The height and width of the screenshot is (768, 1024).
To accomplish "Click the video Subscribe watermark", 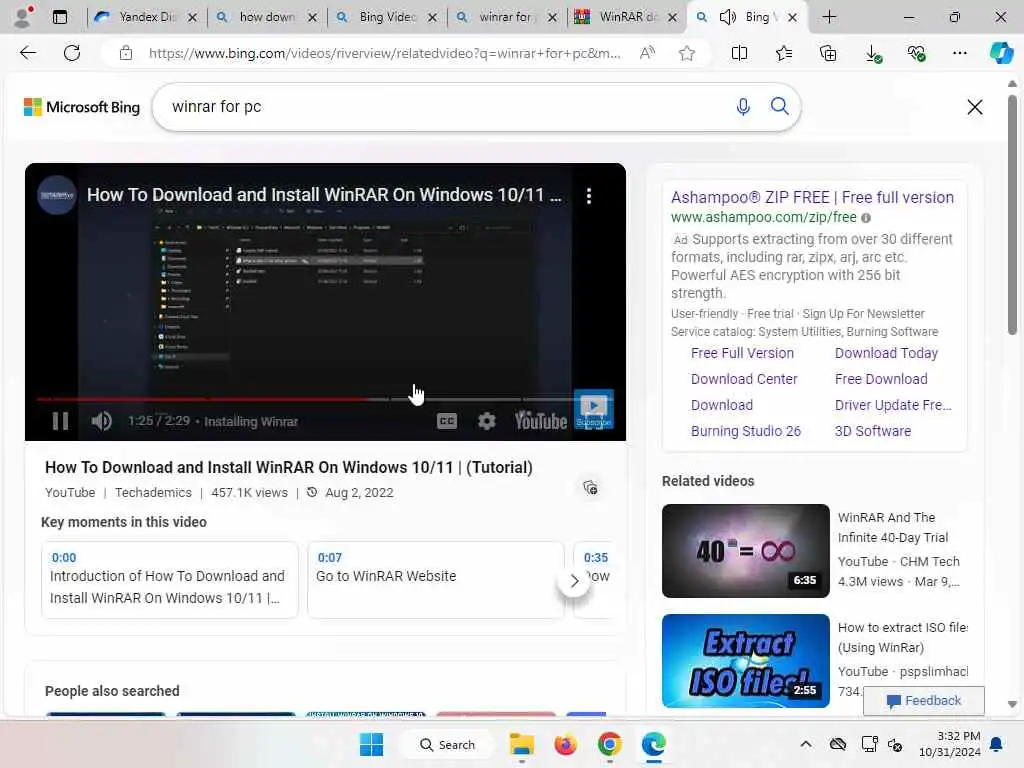I will point(594,409).
